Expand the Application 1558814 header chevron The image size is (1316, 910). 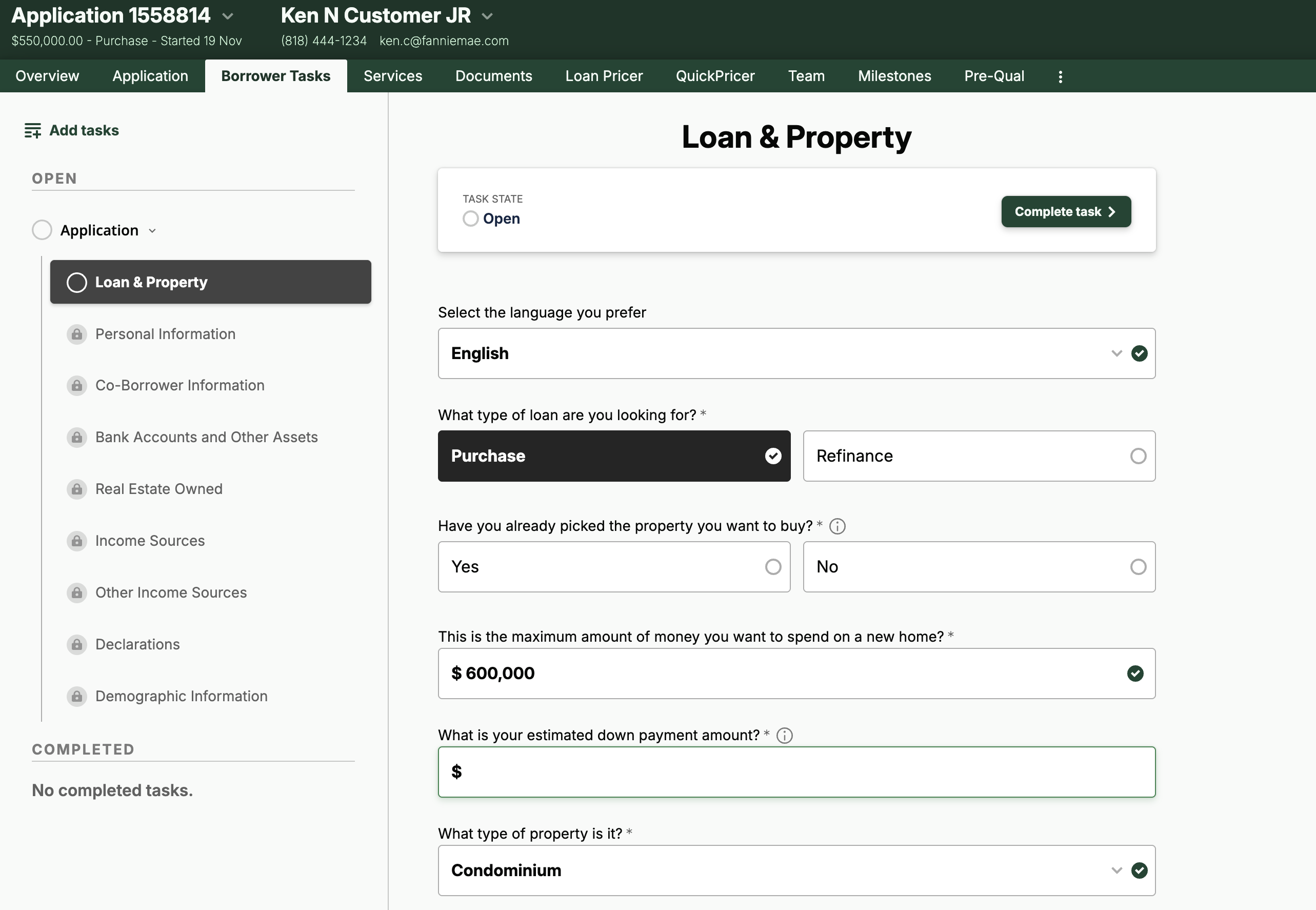tap(228, 16)
